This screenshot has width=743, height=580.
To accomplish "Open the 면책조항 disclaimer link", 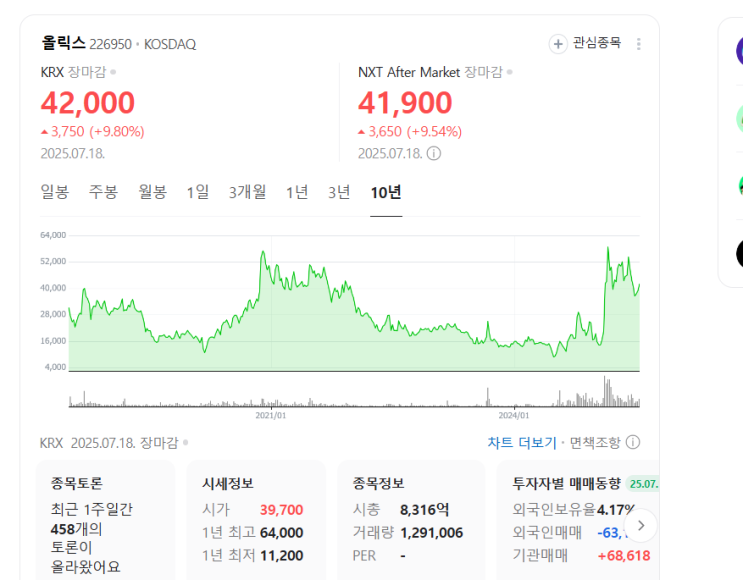I will (595, 442).
